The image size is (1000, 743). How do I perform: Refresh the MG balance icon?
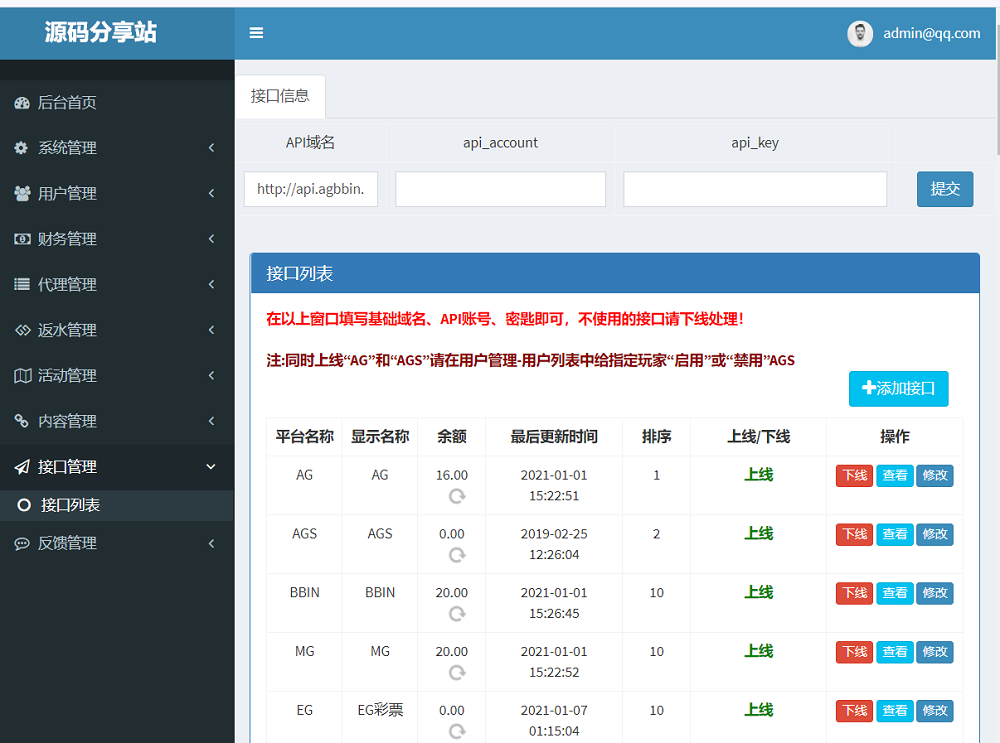457,672
